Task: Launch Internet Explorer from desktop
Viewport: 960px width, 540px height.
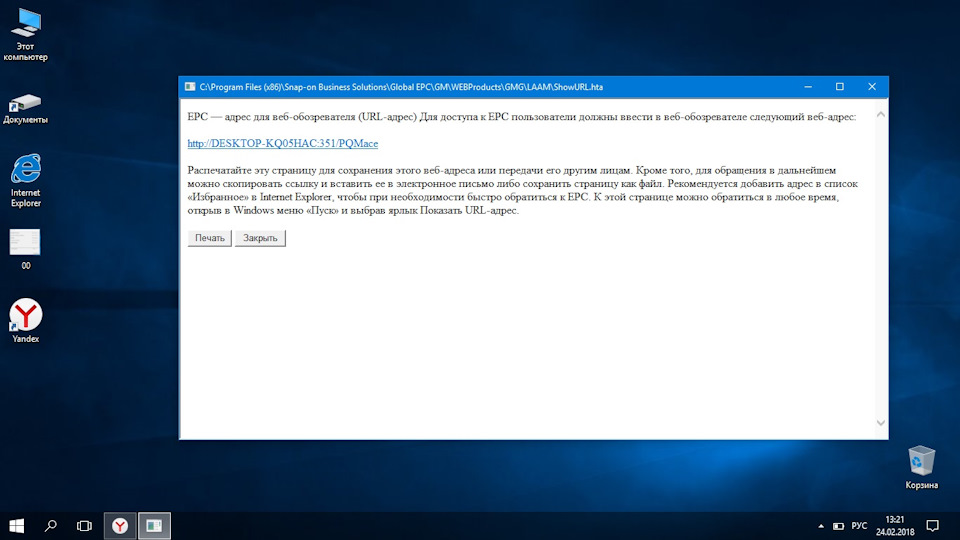Action: tap(26, 181)
